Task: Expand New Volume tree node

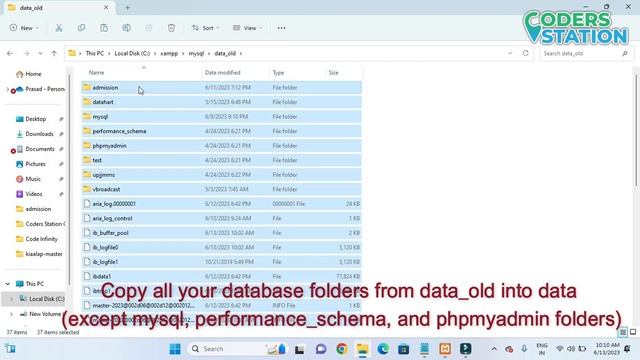Action: 11,314
